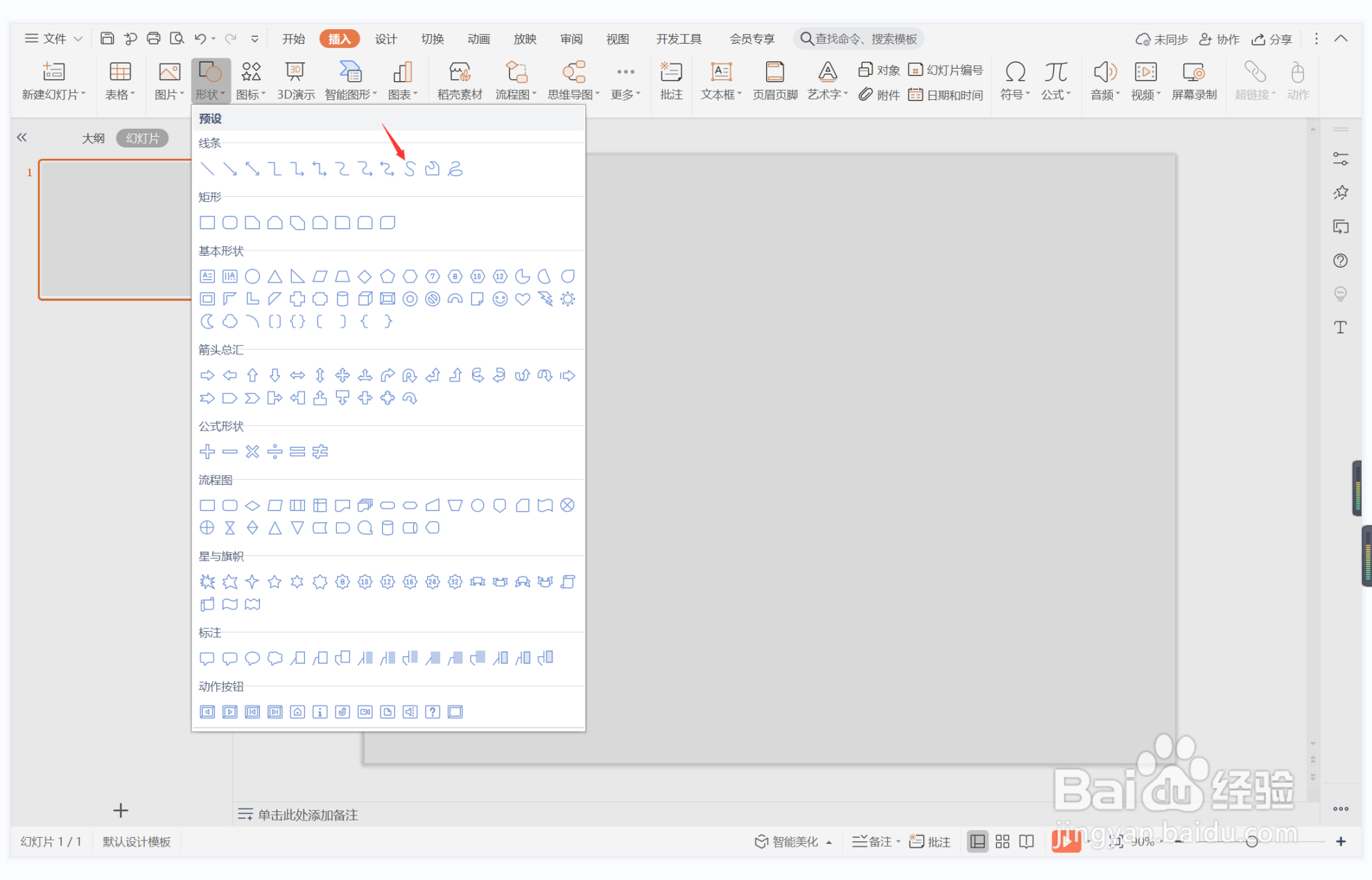Open the 文件 menu dropdown
This screenshot has height=880, width=1372.
pyautogui.click(x=54, y=39)
